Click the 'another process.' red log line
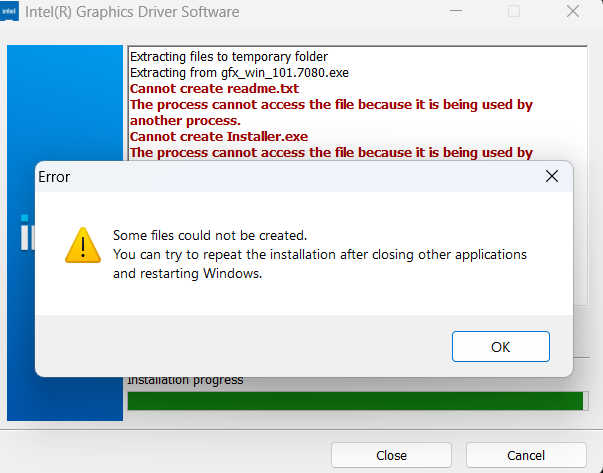Image resolution: width=603 pixels, height=473 pixels. pyautogui.click(x=185, y=120)
